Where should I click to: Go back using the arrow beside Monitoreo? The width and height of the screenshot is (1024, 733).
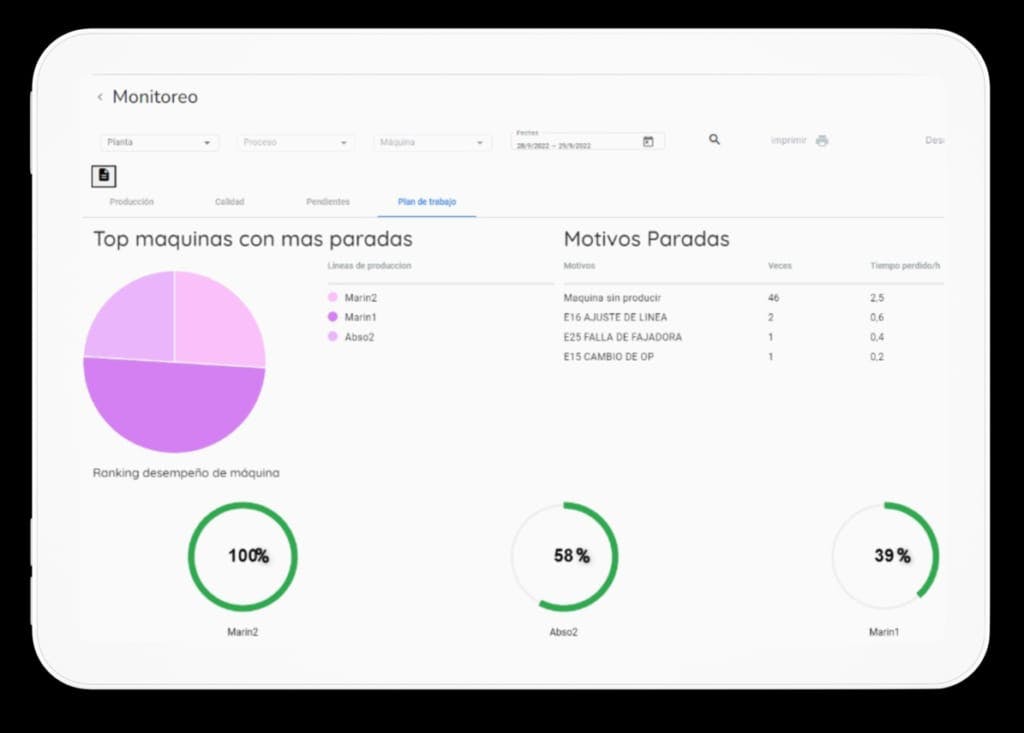(100, 97)
